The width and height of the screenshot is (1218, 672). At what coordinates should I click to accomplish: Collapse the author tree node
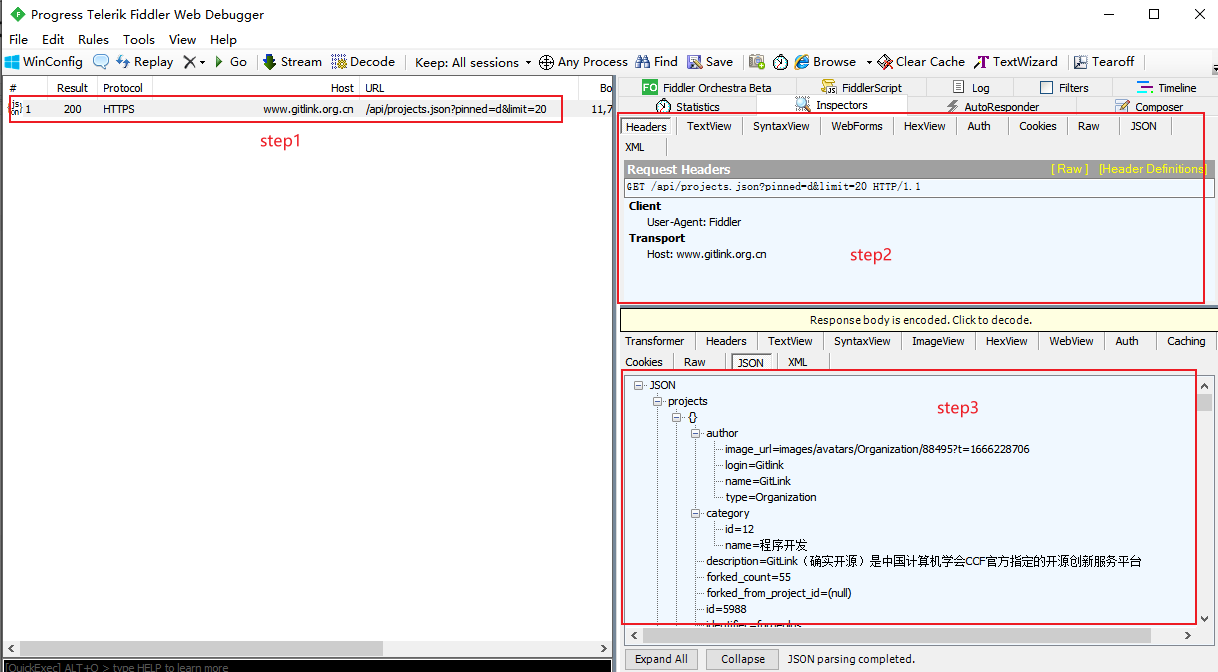point(695,433)
